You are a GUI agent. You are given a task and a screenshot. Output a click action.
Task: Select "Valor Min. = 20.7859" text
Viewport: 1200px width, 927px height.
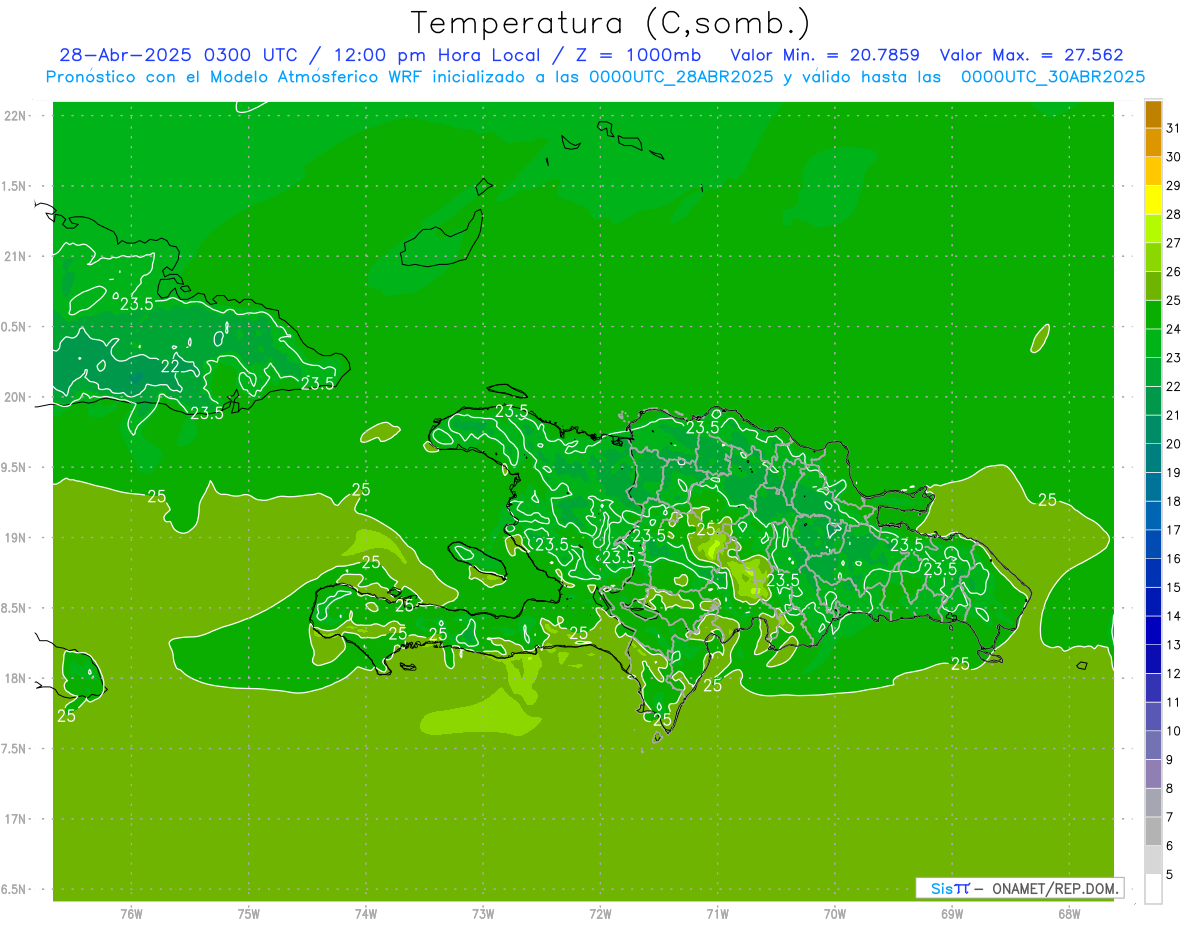coord(825,56)
